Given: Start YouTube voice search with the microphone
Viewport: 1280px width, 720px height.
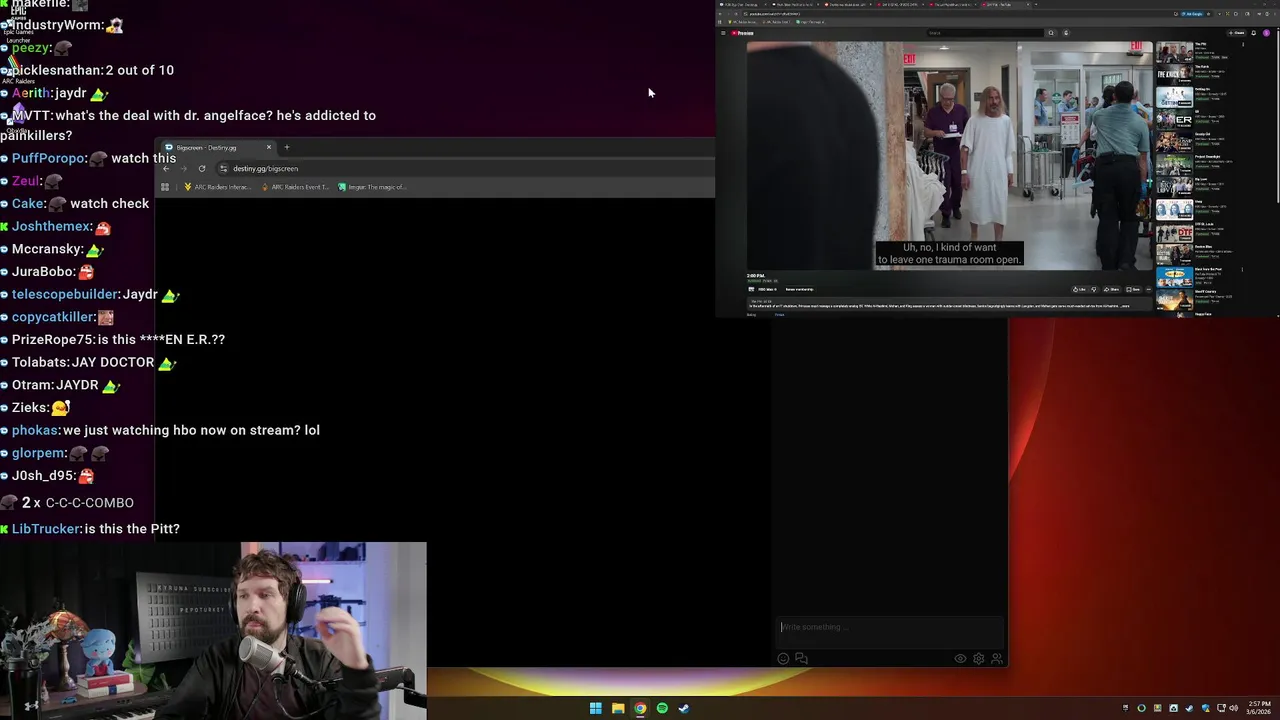Looking at the screenshot, I should (x=1066, y=33).
